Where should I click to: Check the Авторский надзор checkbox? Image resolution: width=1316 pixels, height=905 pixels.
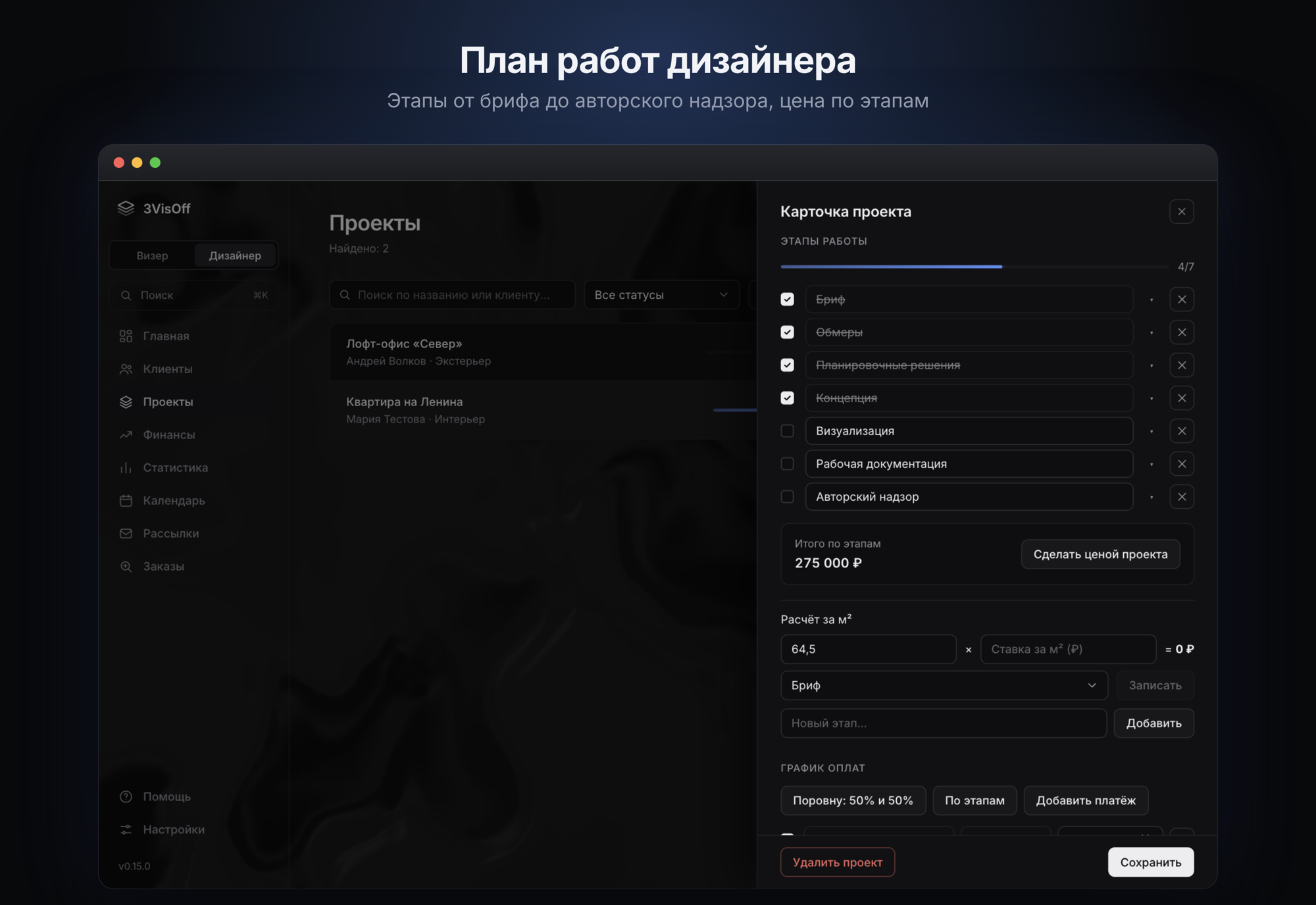[787, 497]
